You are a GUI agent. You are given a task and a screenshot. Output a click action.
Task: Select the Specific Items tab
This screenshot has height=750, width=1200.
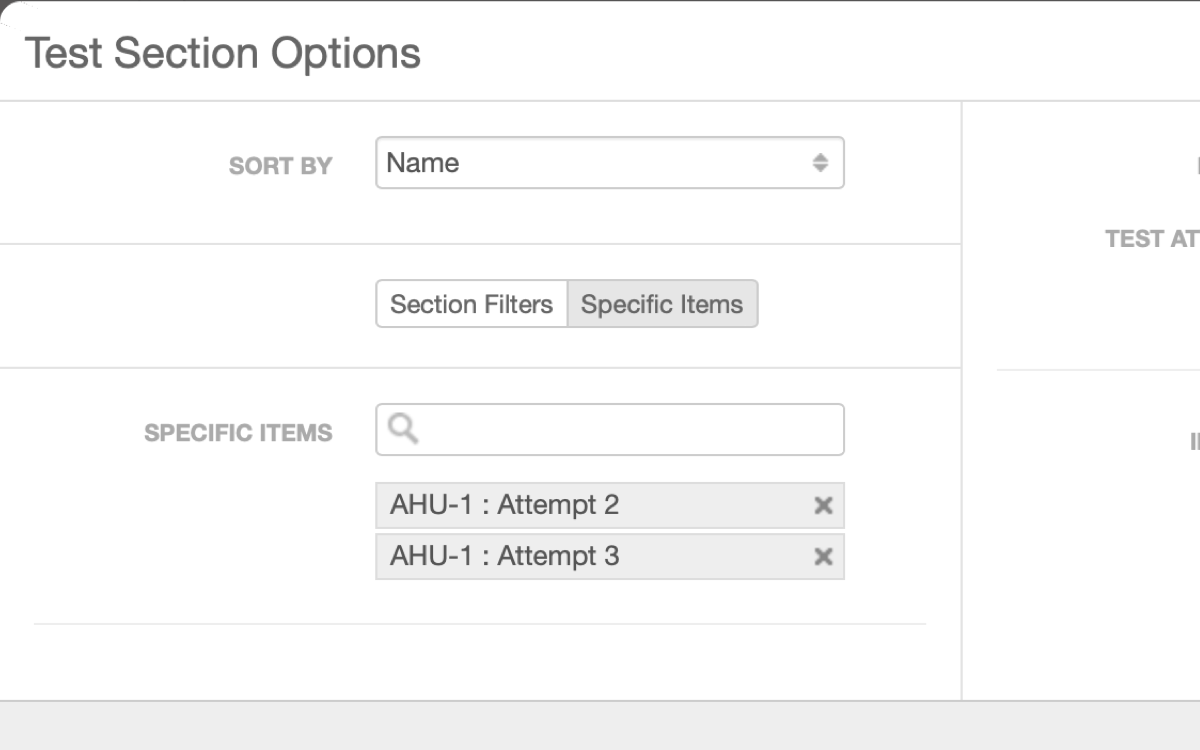point(662,304)
